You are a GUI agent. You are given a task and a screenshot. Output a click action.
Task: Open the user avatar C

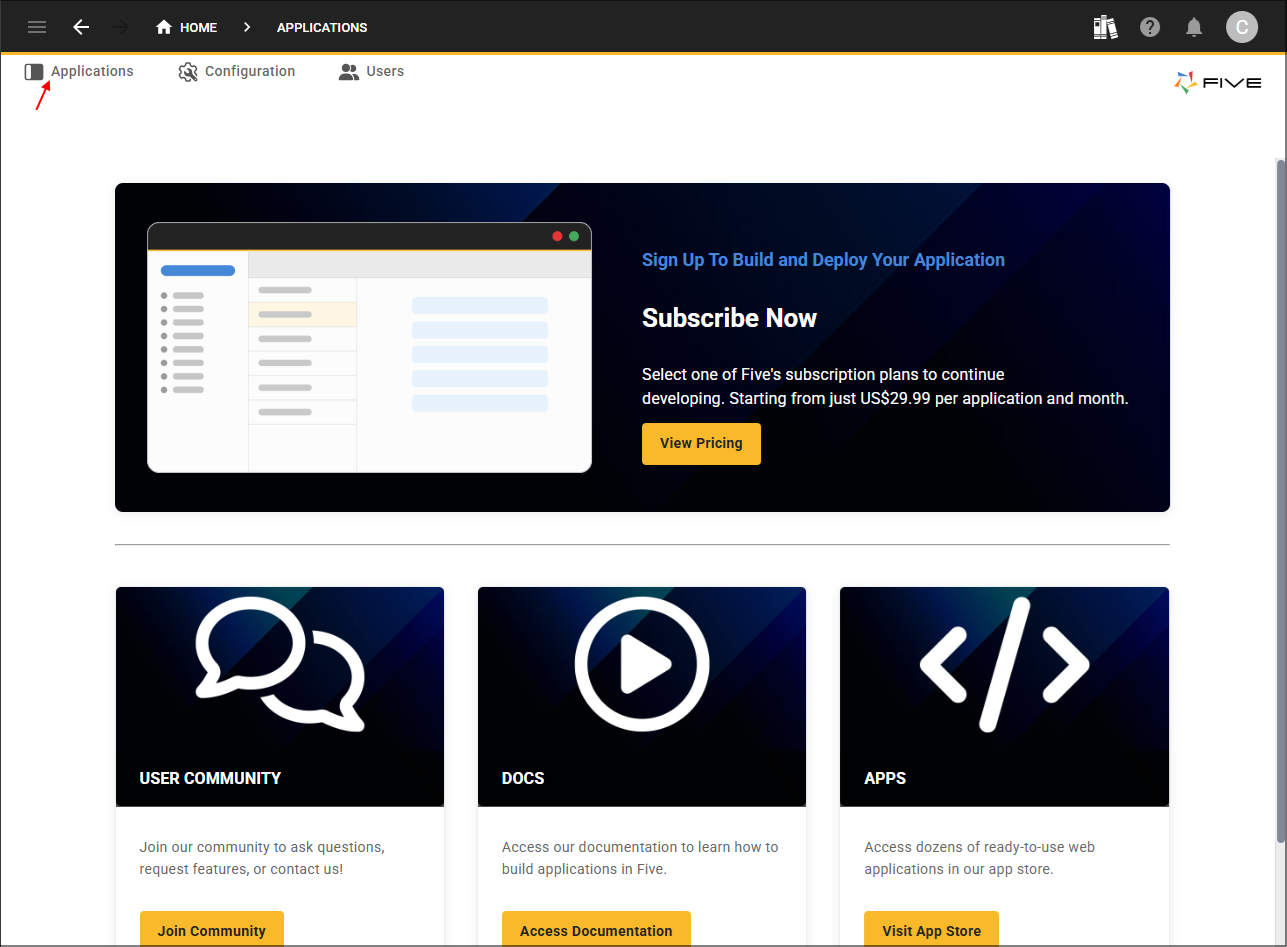1242,27
